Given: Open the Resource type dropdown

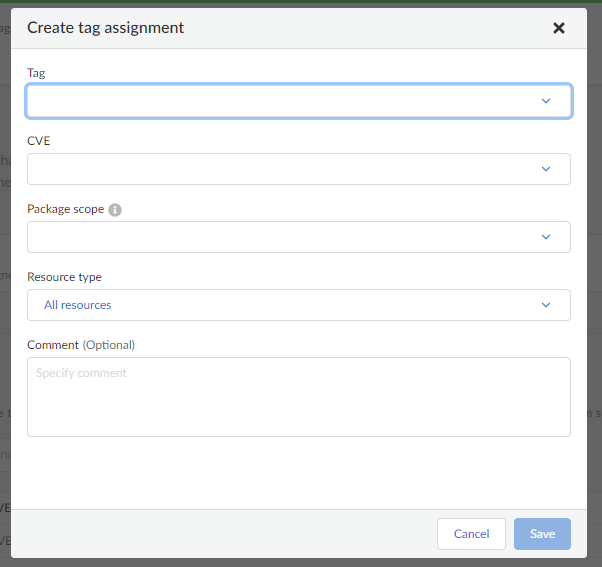Looking at the screenshot, I should (299, 305).
